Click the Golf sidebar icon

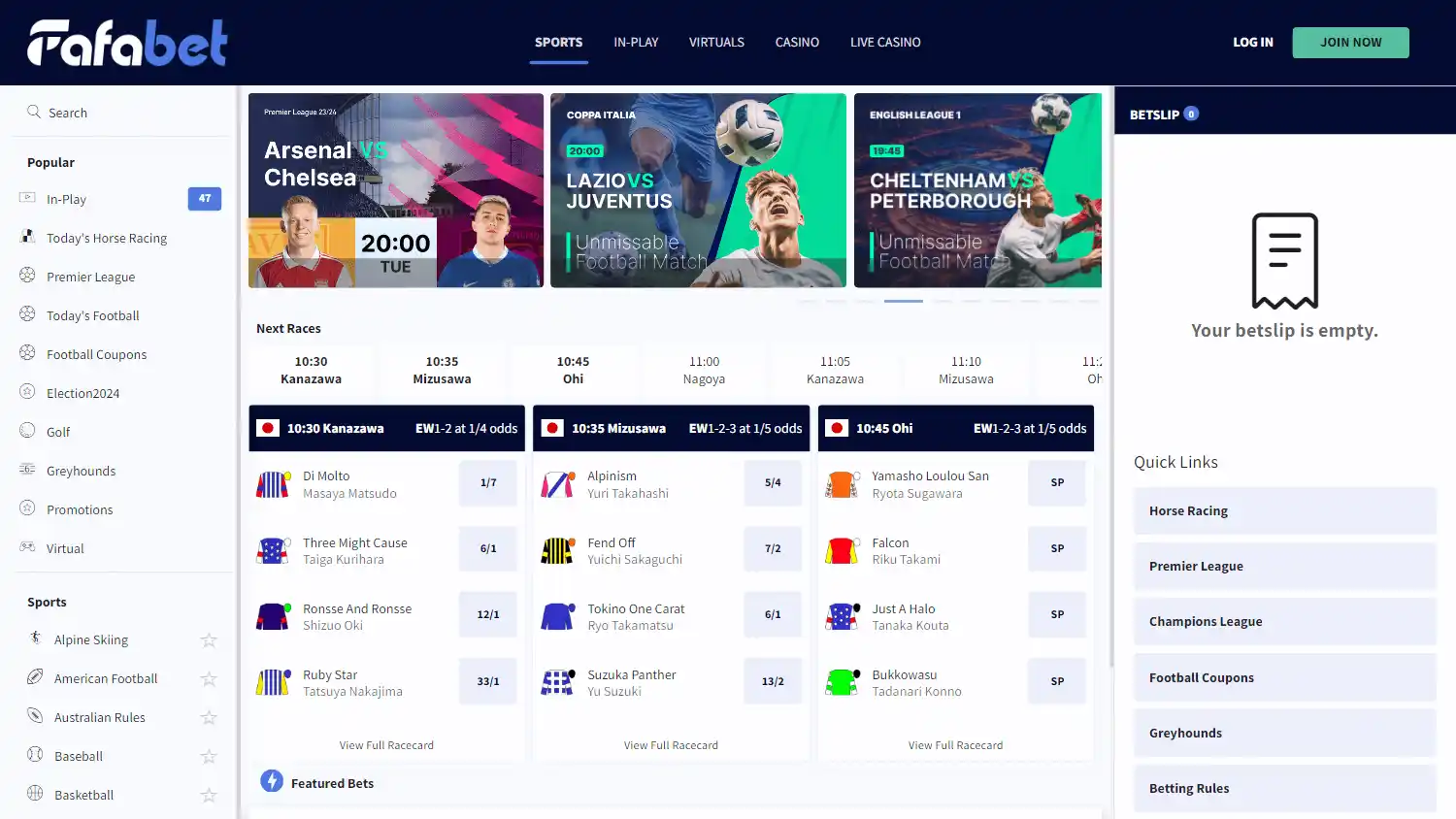(27, 431)
